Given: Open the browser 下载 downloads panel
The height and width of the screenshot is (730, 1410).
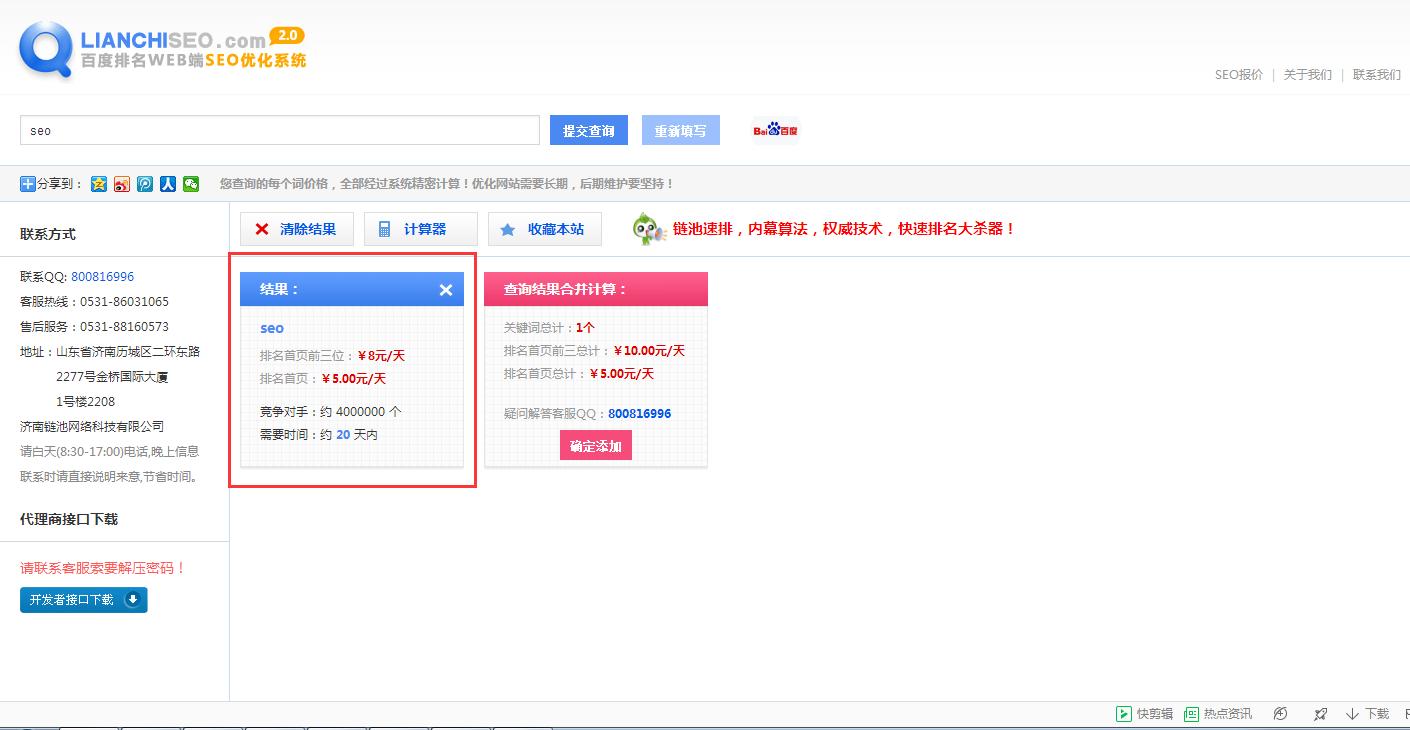Looking at the screenshot, I should point(1368,713).
